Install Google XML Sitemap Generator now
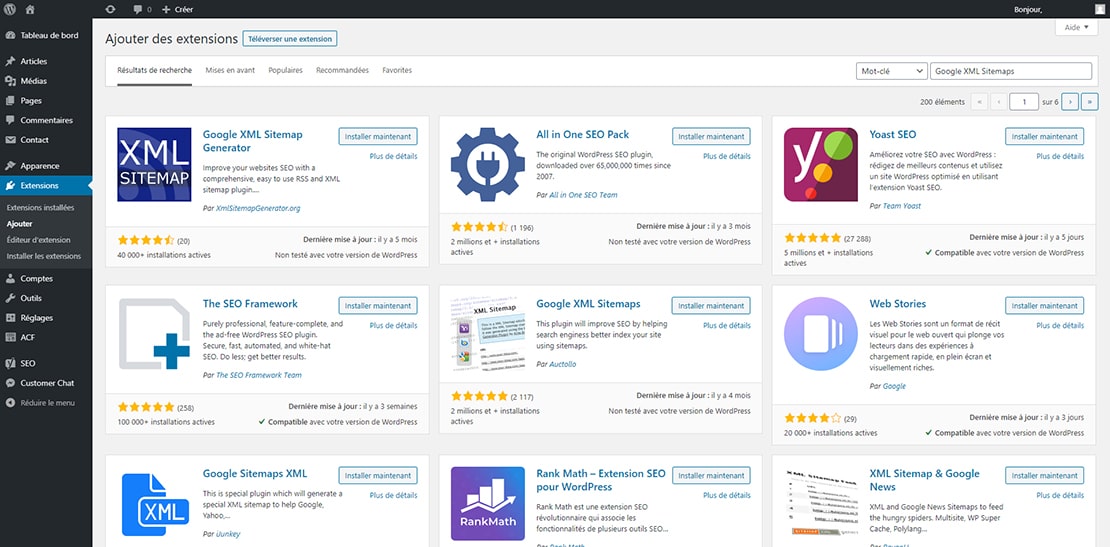 [x=378, y=137]
